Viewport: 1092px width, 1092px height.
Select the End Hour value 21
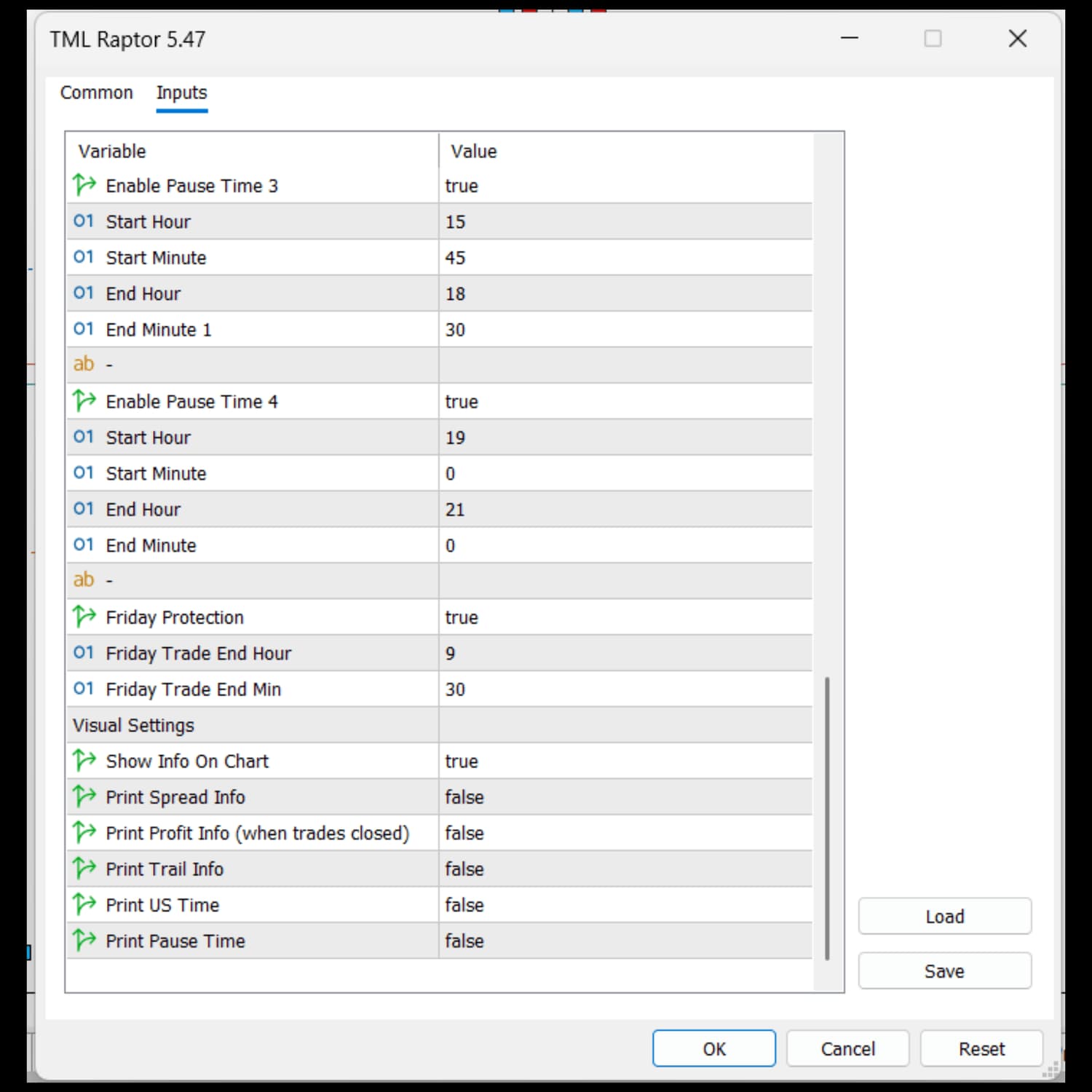(455, 510)
